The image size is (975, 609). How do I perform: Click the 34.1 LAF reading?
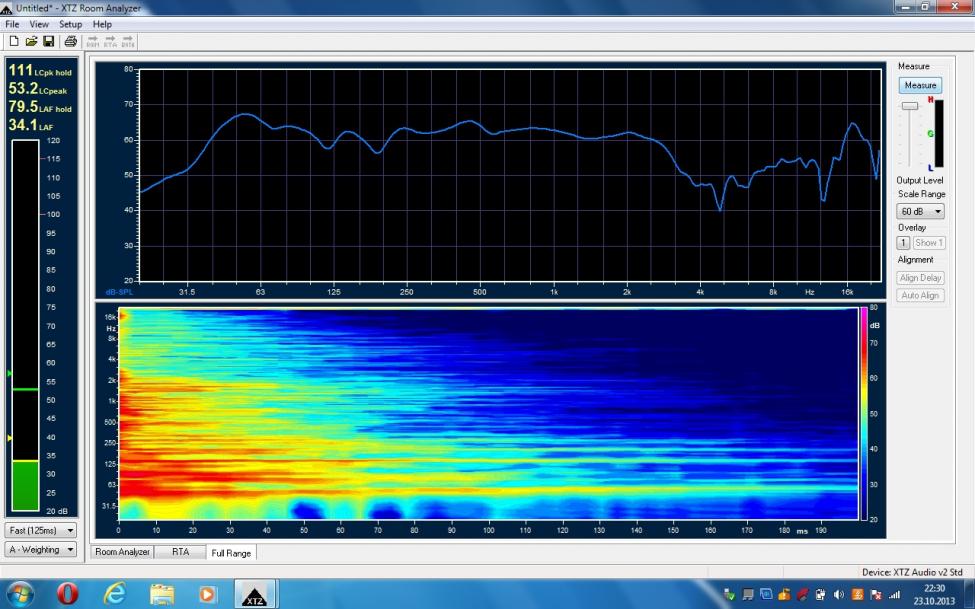point(30,125)
